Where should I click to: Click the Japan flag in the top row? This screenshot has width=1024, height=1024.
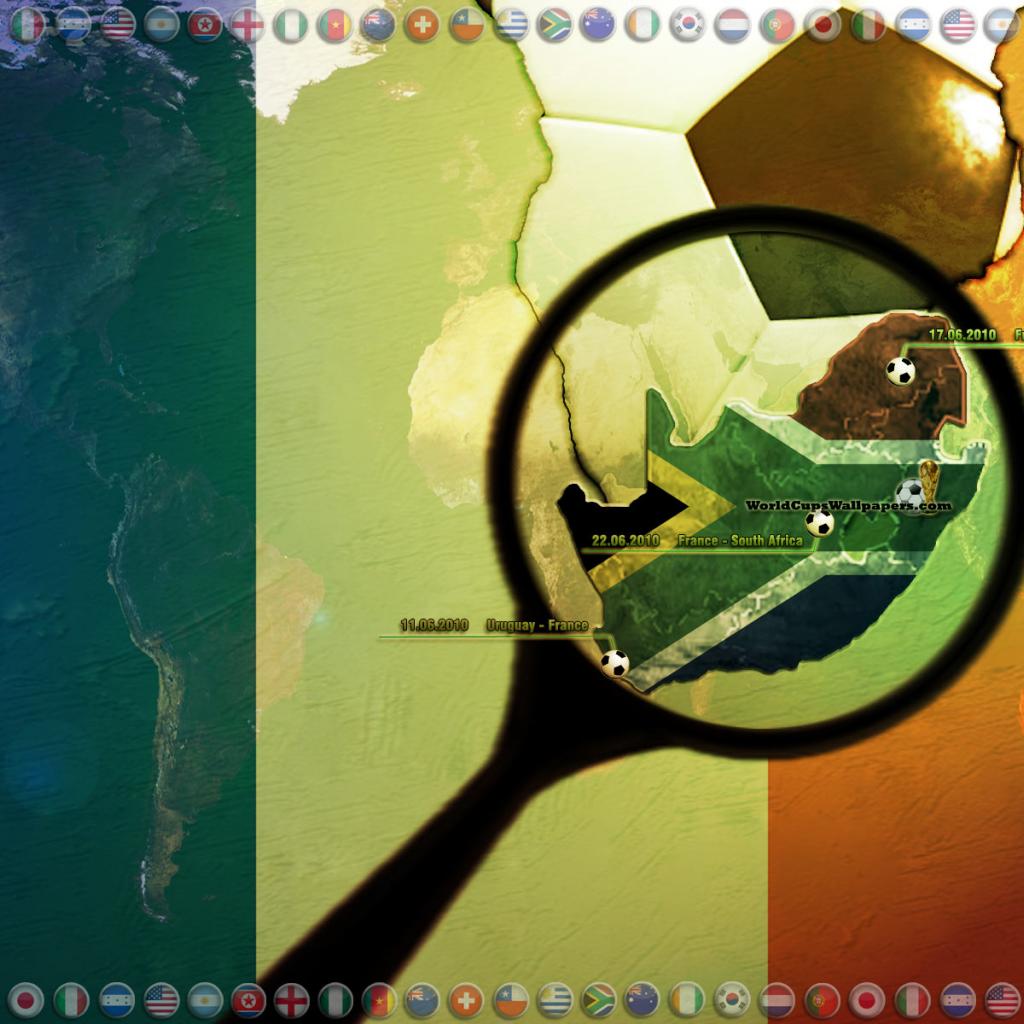point(822,24)
